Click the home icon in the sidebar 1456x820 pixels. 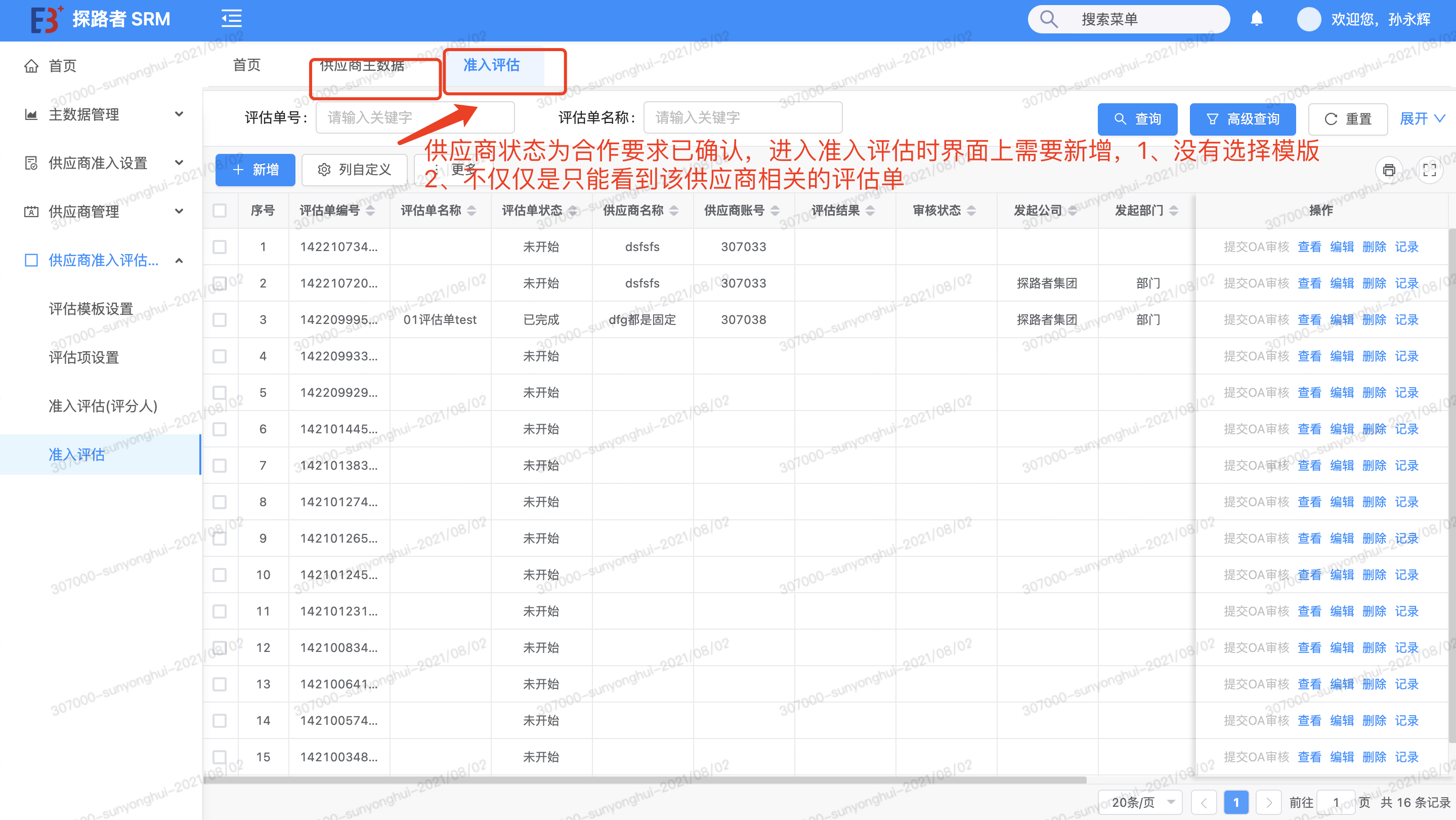(32, 66)
